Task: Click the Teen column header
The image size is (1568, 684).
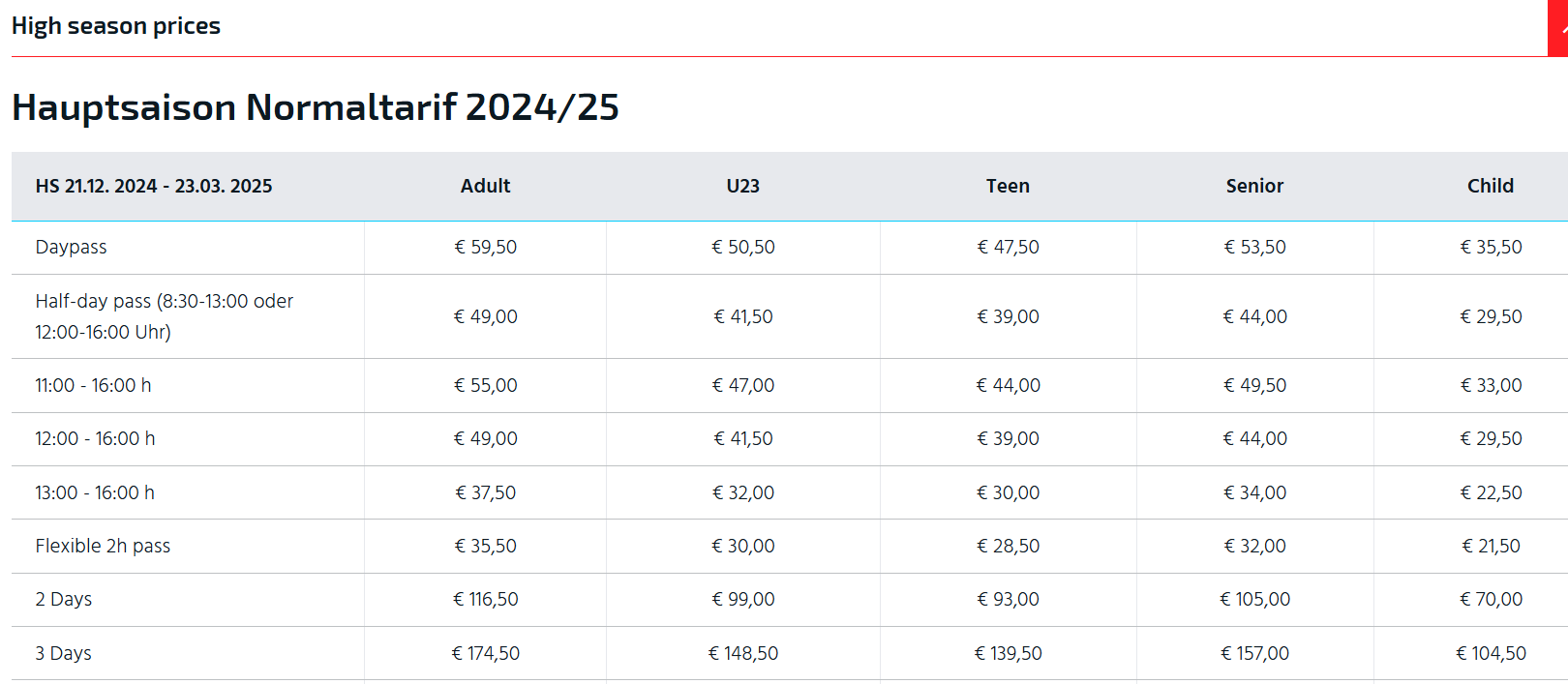Action: pos(1008,186)
